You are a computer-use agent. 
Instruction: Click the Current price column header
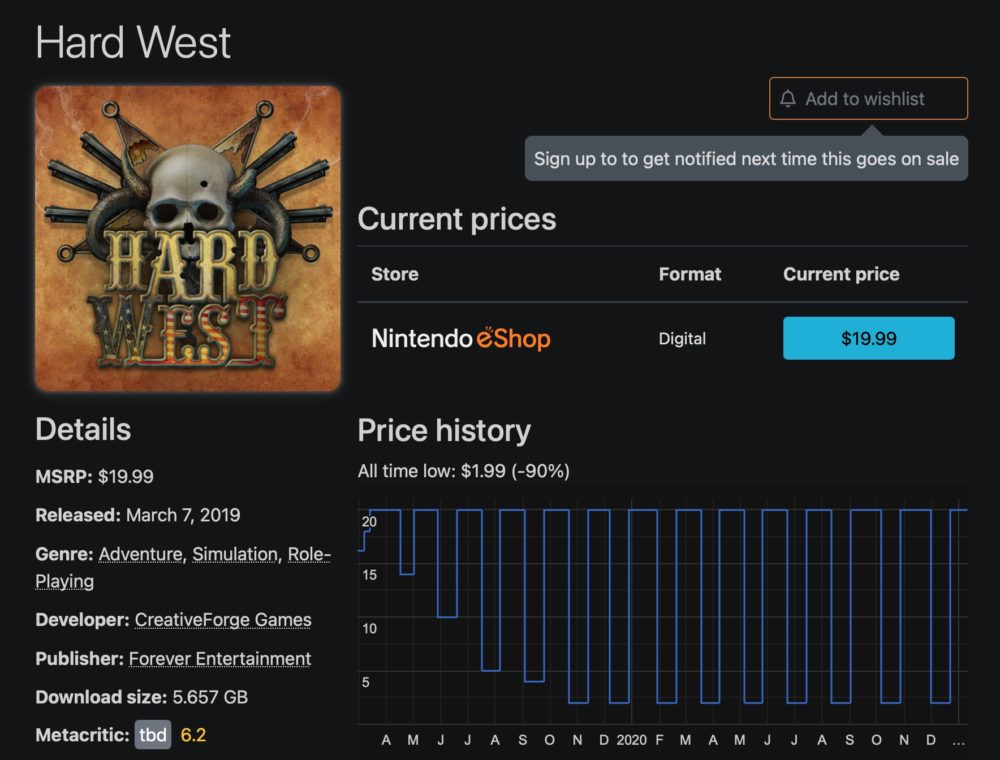point(841,274)
